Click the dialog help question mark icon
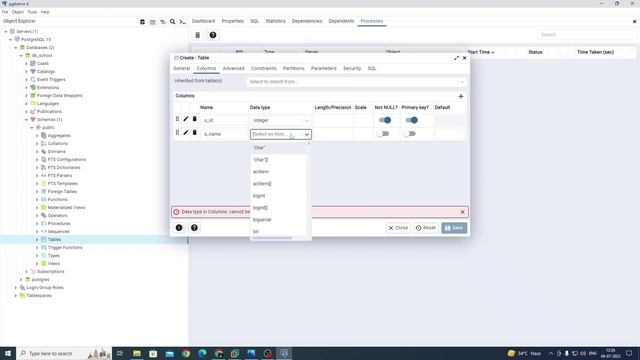Screen dimensions: 640x360 [194, 228]
